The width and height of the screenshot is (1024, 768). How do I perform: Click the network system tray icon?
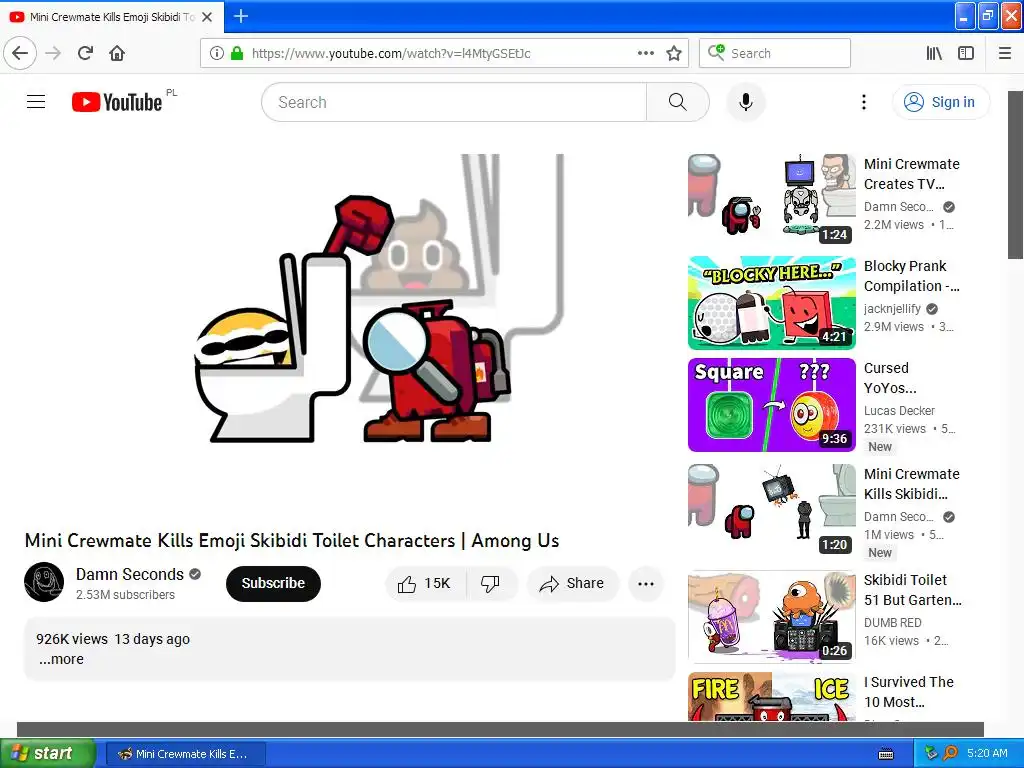point(931,754)
